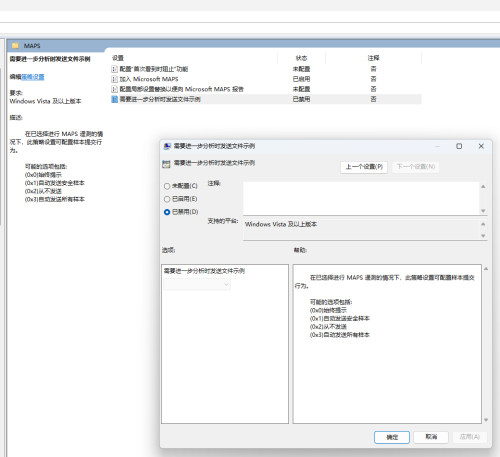Click the 支持的平台 Windows Vista text box

[x=361, y=230]
